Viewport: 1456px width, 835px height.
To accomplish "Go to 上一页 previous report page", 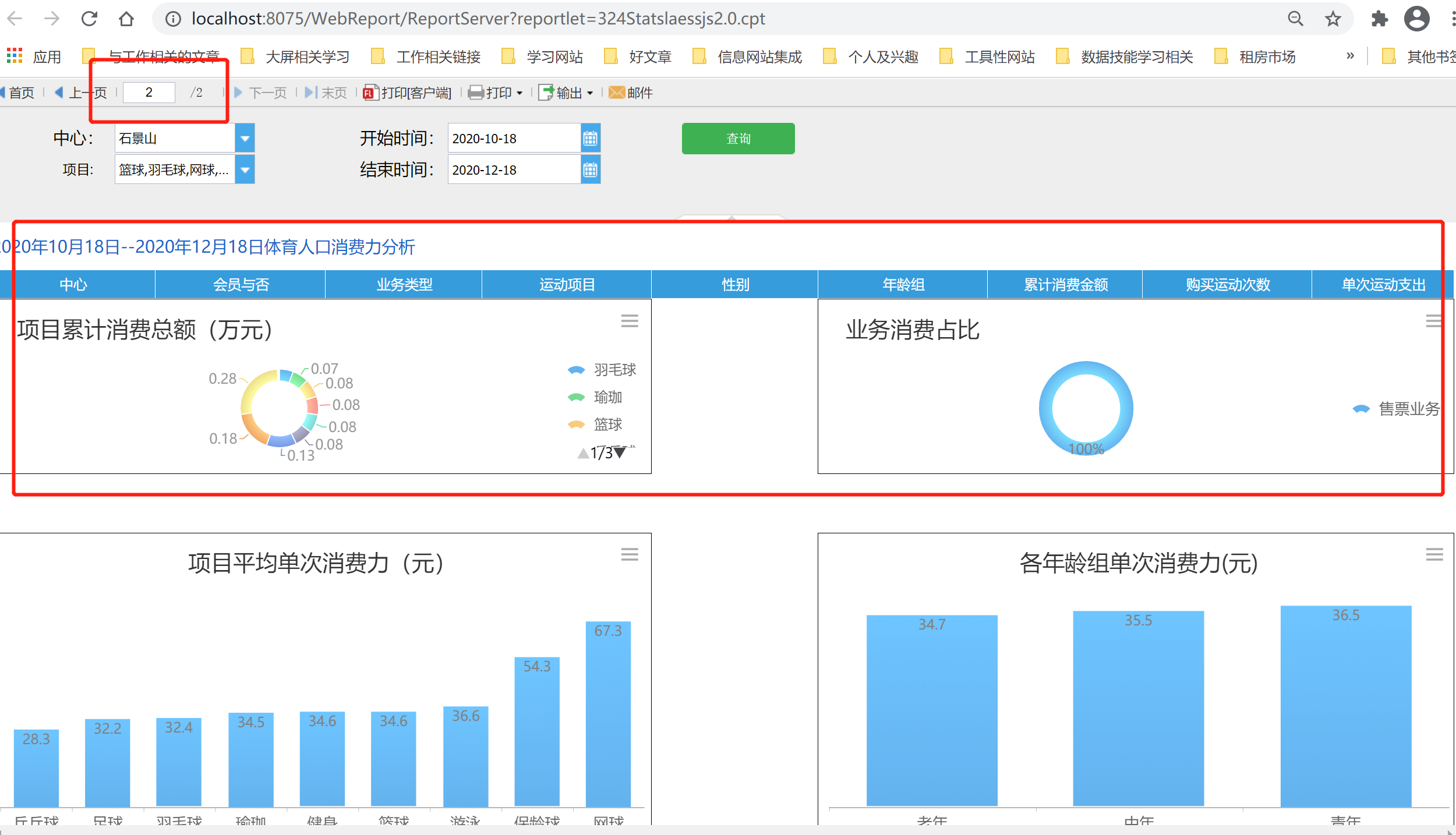I will [81, 93].
